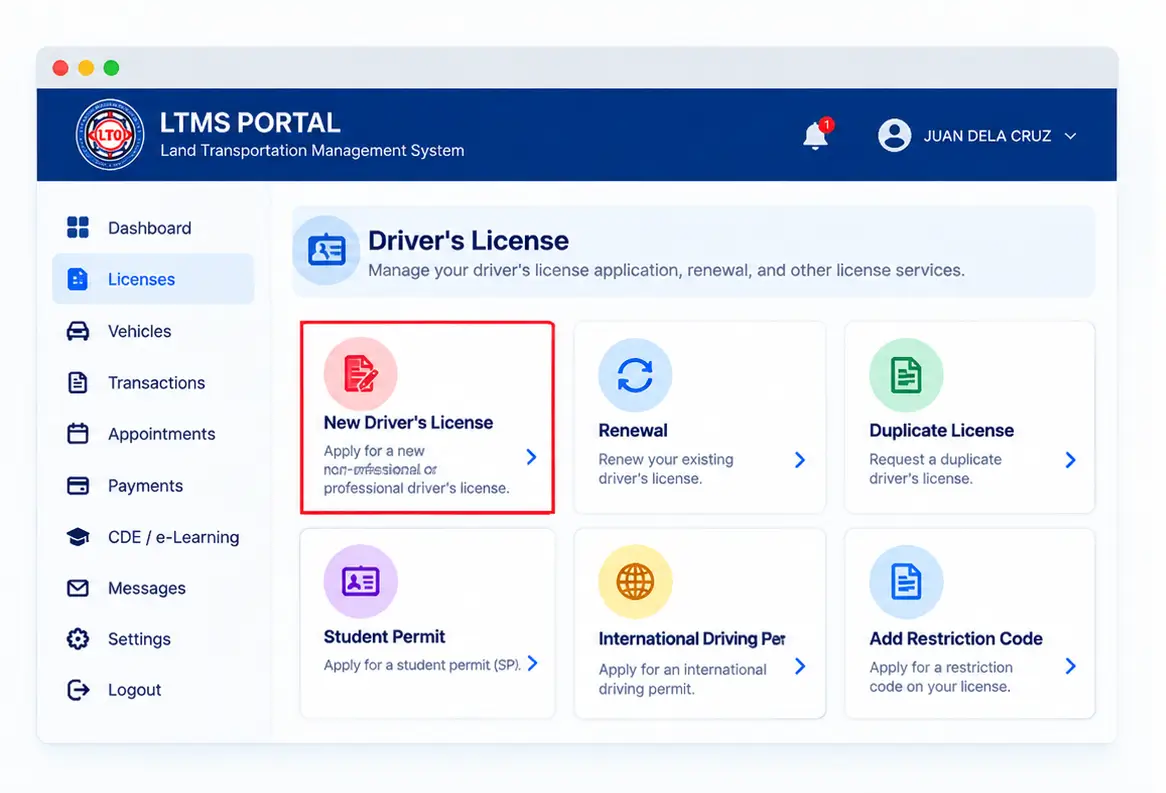Click the Student Permit title

(x=384, y=637)
